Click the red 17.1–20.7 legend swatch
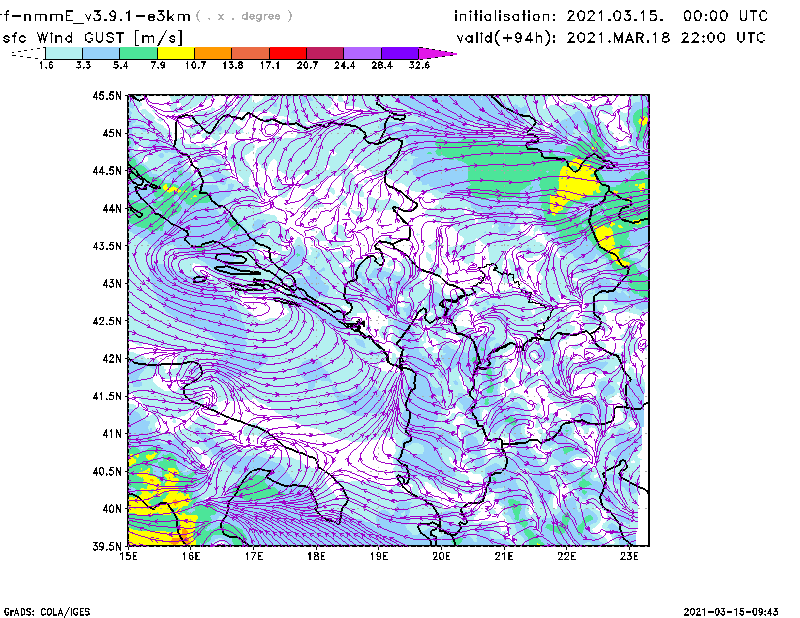The image size is (800, 618). [x=288, y=53]
